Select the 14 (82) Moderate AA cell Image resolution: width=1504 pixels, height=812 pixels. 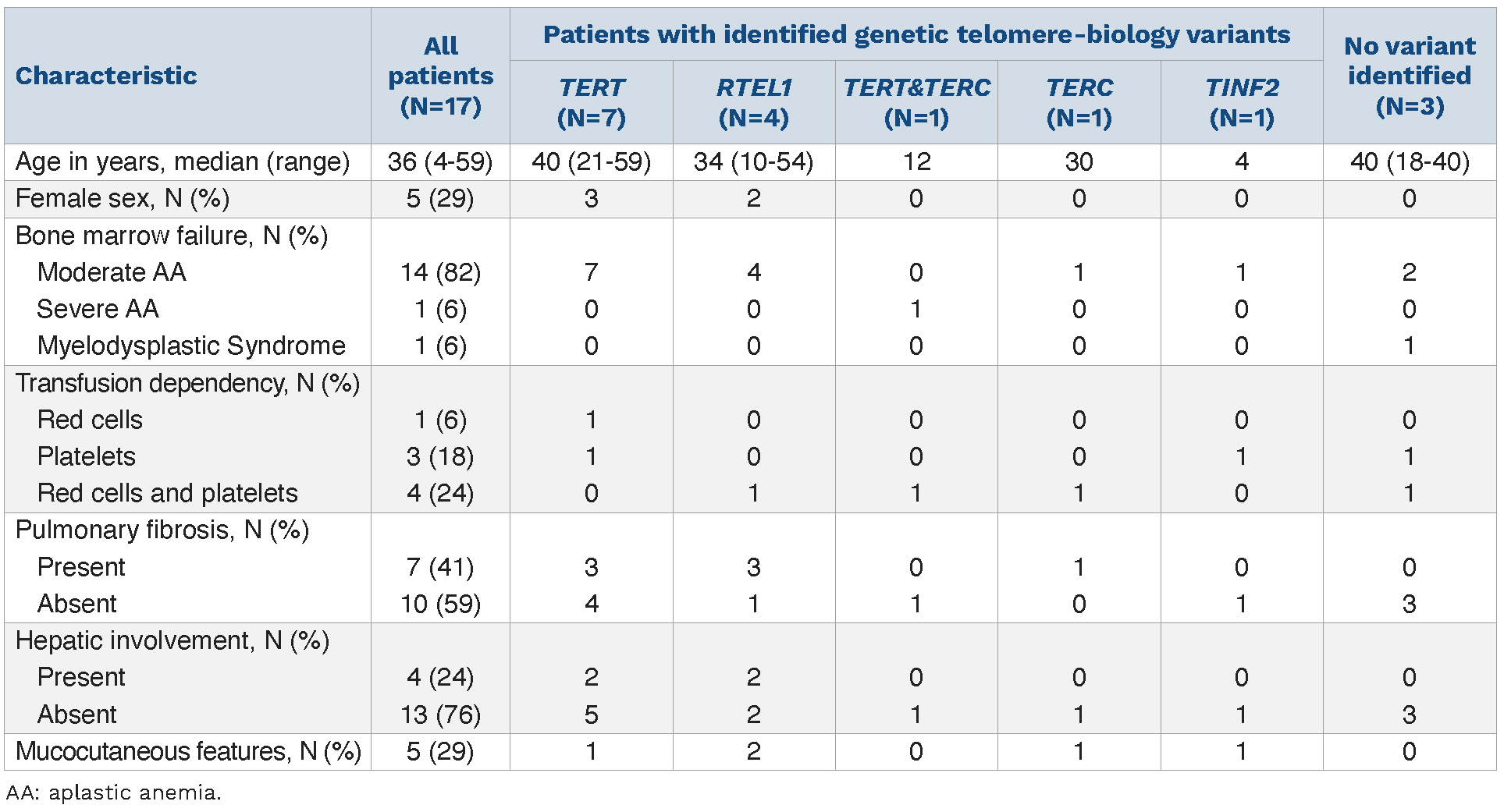pos(440,272)
